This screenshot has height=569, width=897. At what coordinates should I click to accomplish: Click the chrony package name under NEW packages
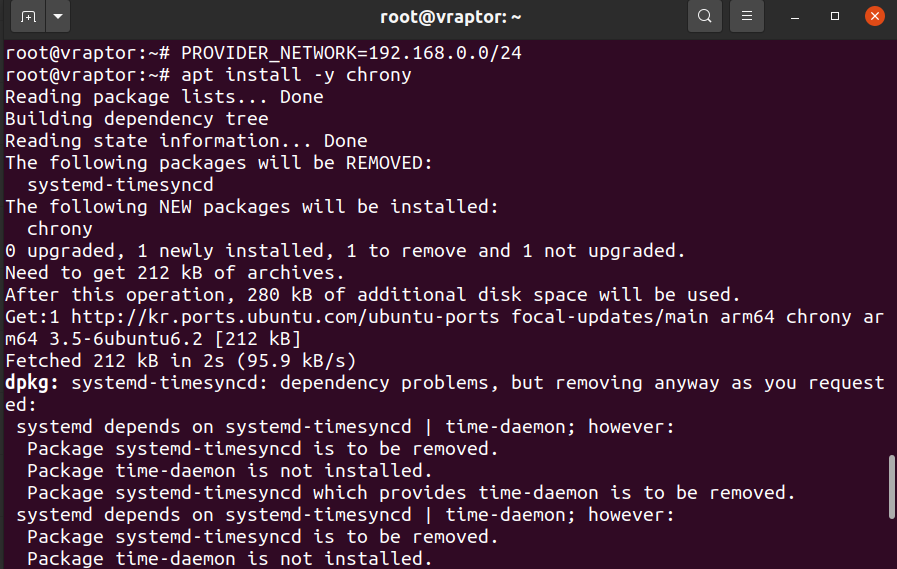click(x=59, y=229)
